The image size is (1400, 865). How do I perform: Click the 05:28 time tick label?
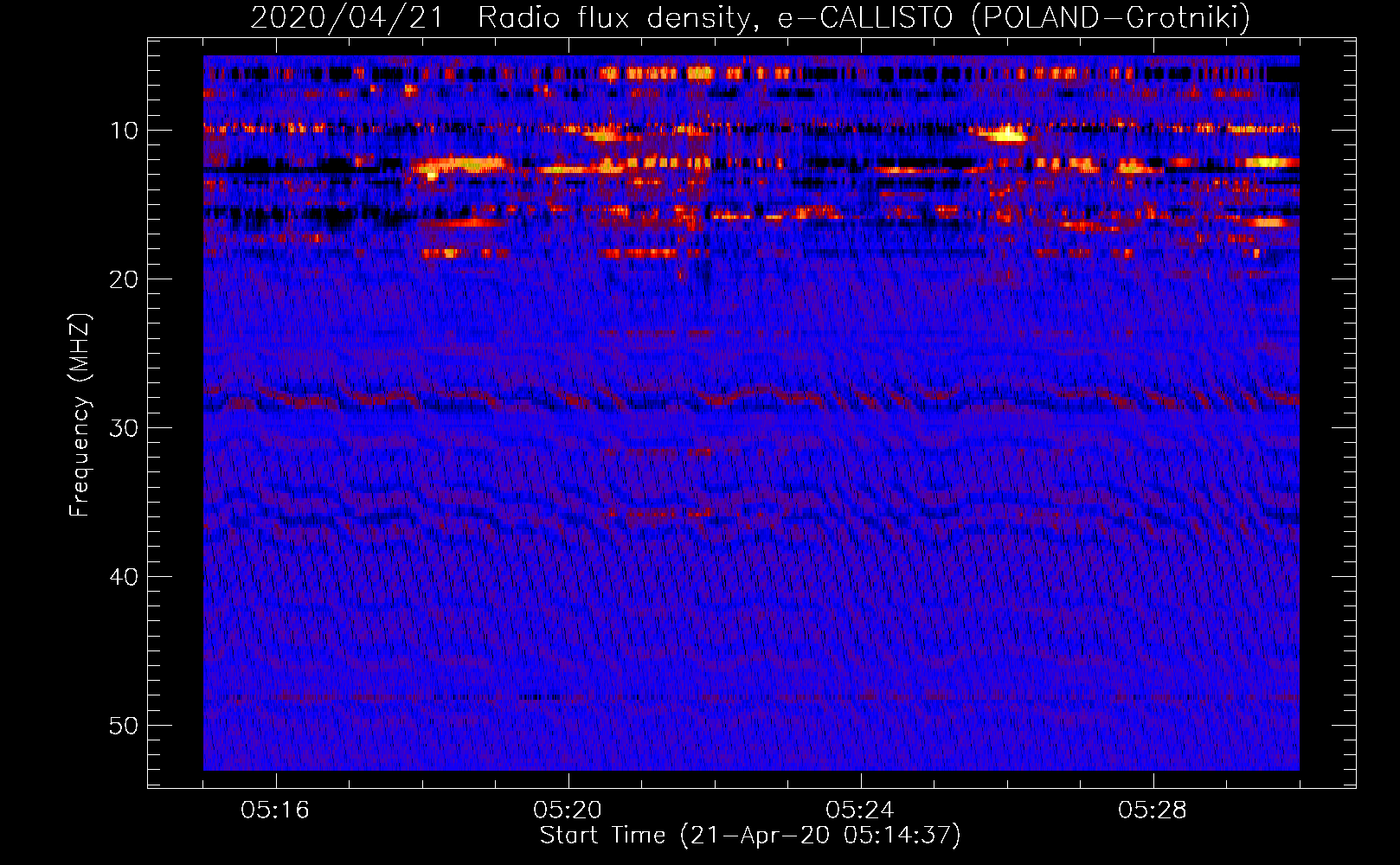pyautogui.click(x=1153, y=811)
